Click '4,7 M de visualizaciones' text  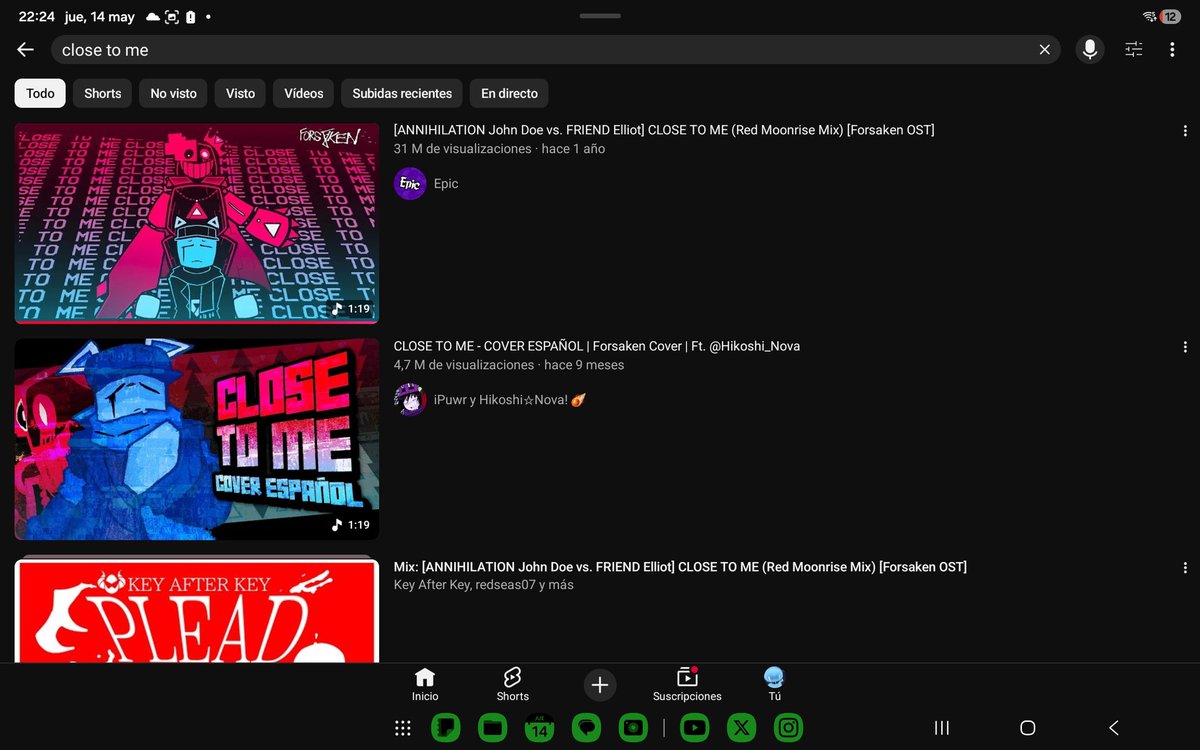pyautogui.click(x=464, y=365)
